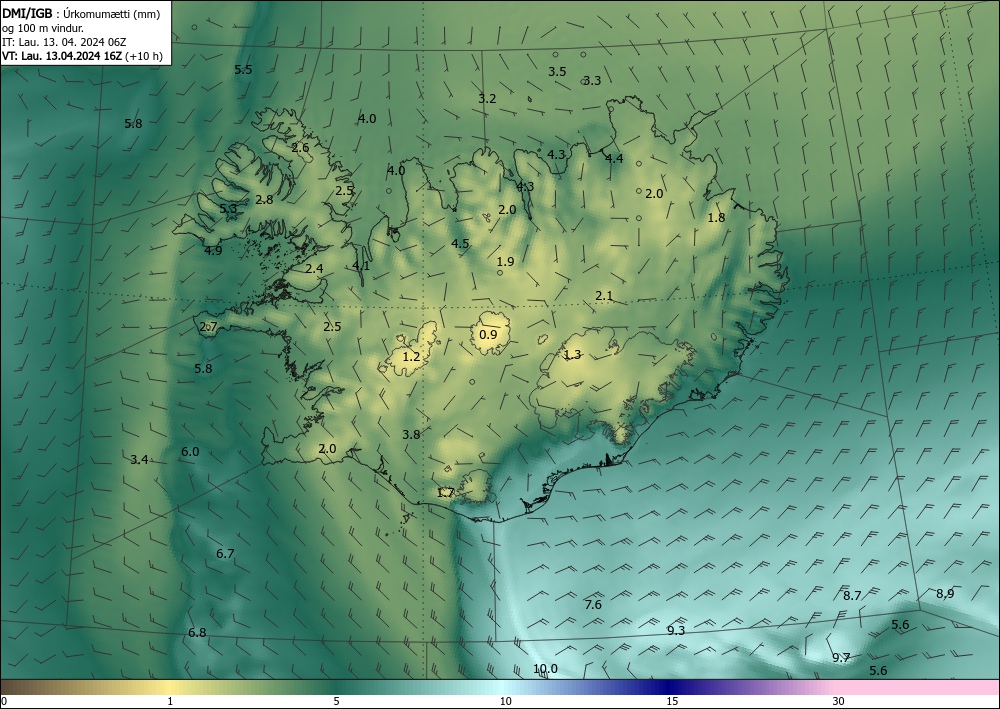
Task: Click the 3.5 value on the map
Action: pos(557,71)
